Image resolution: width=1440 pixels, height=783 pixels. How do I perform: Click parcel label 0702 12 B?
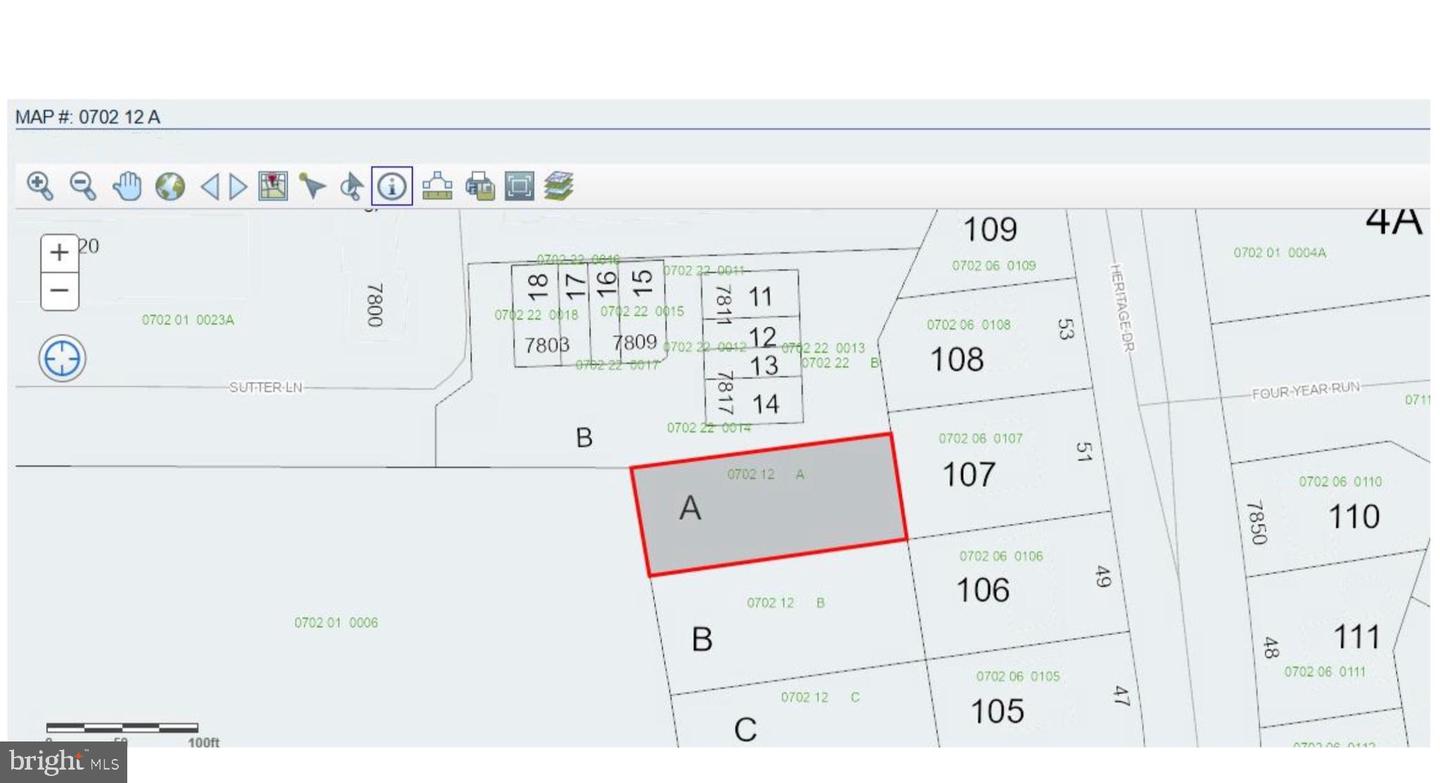(x=786, y=603)
